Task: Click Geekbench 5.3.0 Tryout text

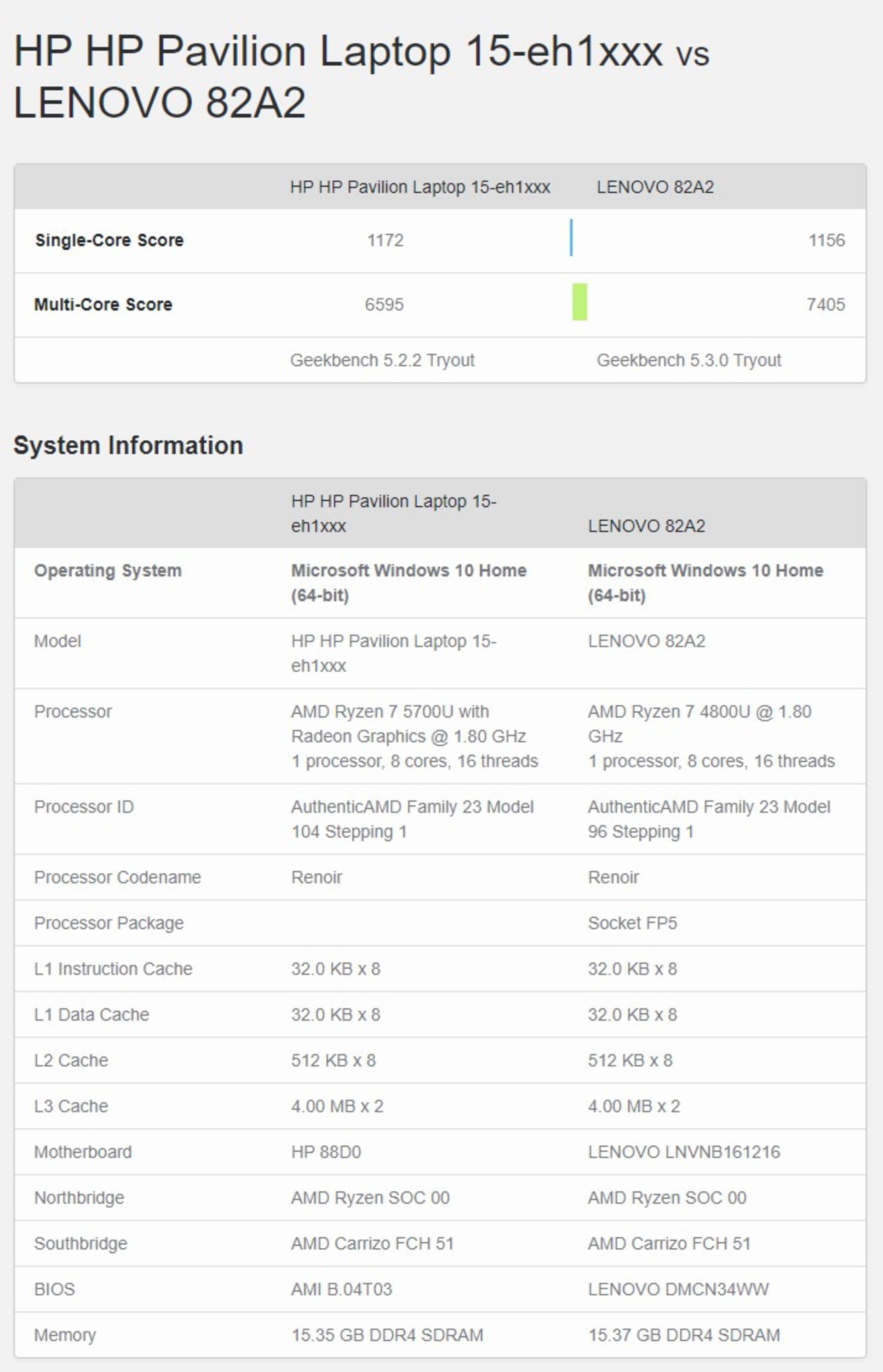Action: 688,360
